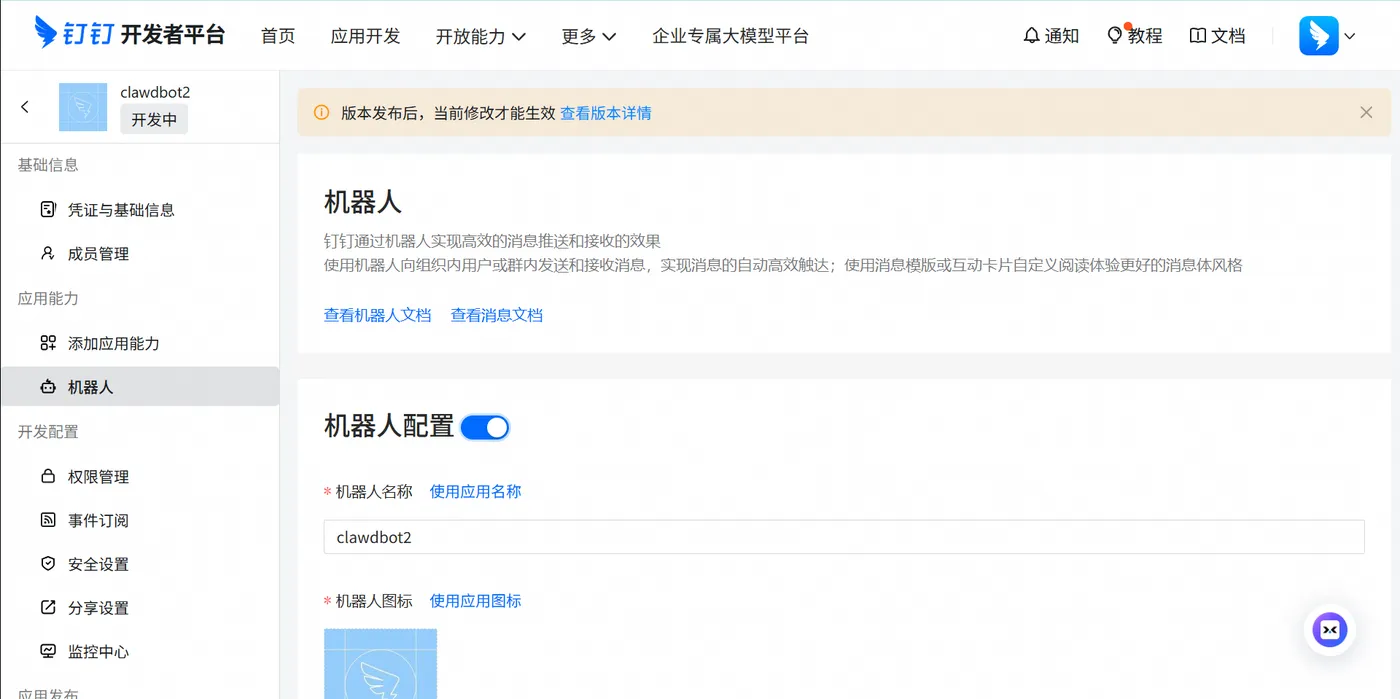Screen dimensions: 1400x699
Task: Click the 开发中 status tag
Action: (x=154, y=119)
